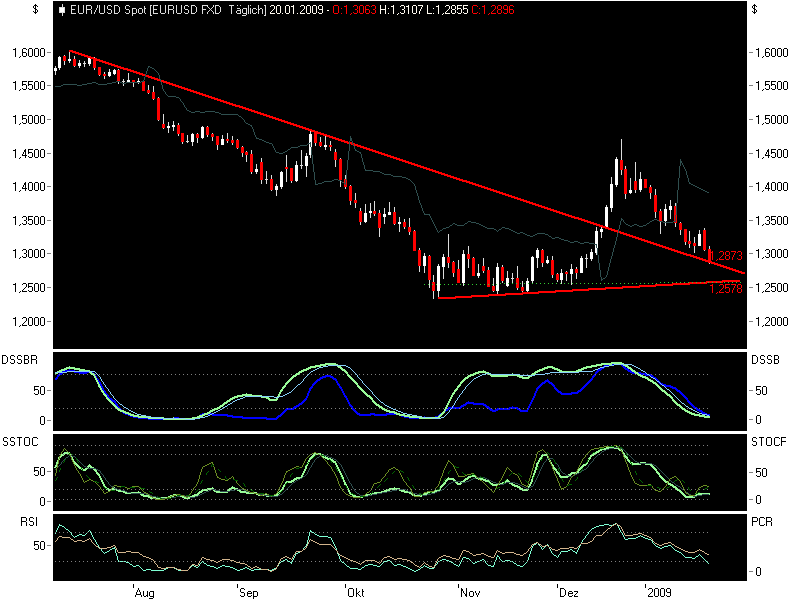Click the 1,2000 label on the left axis
The image size is (800, 600).
tap(29, 321)
